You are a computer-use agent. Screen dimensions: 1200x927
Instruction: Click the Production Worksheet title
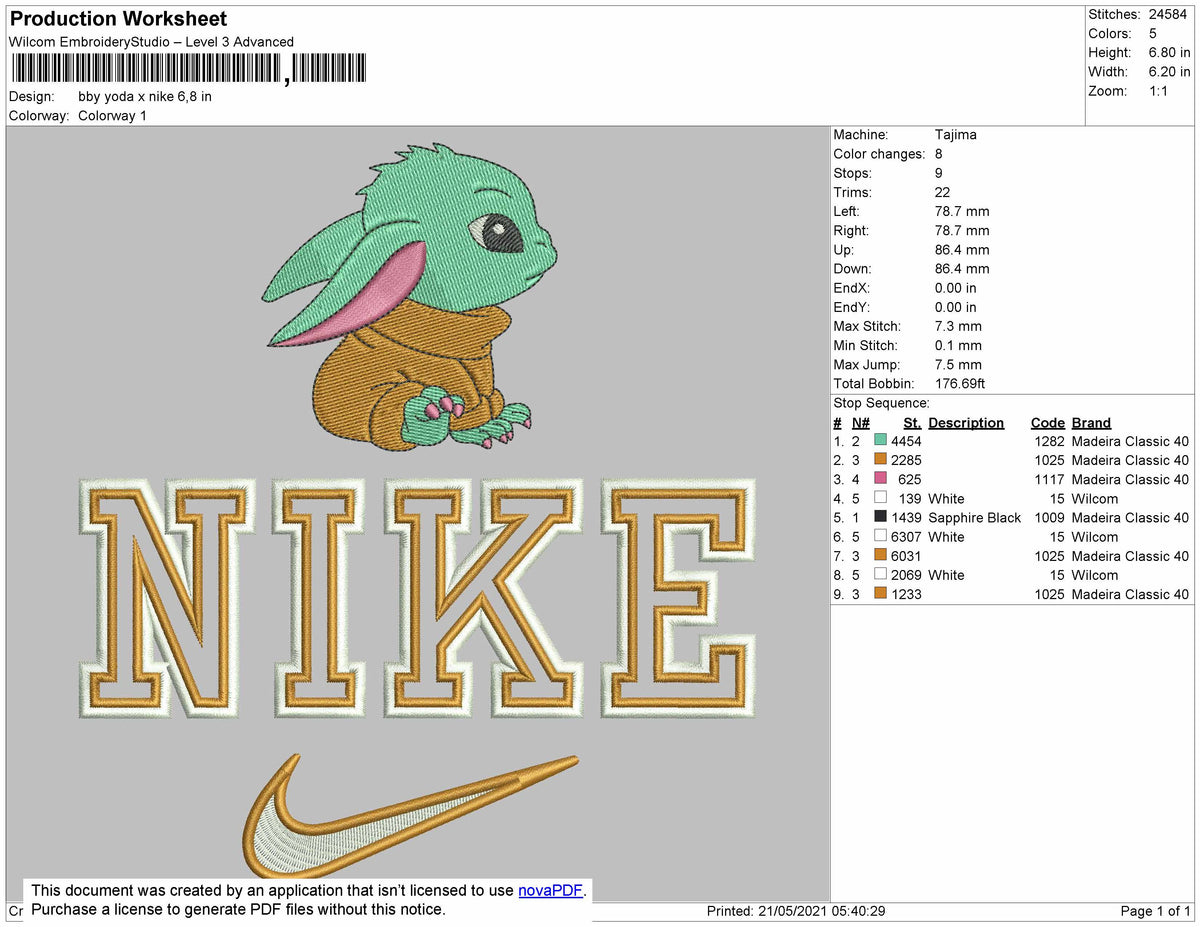pos(118,19)
